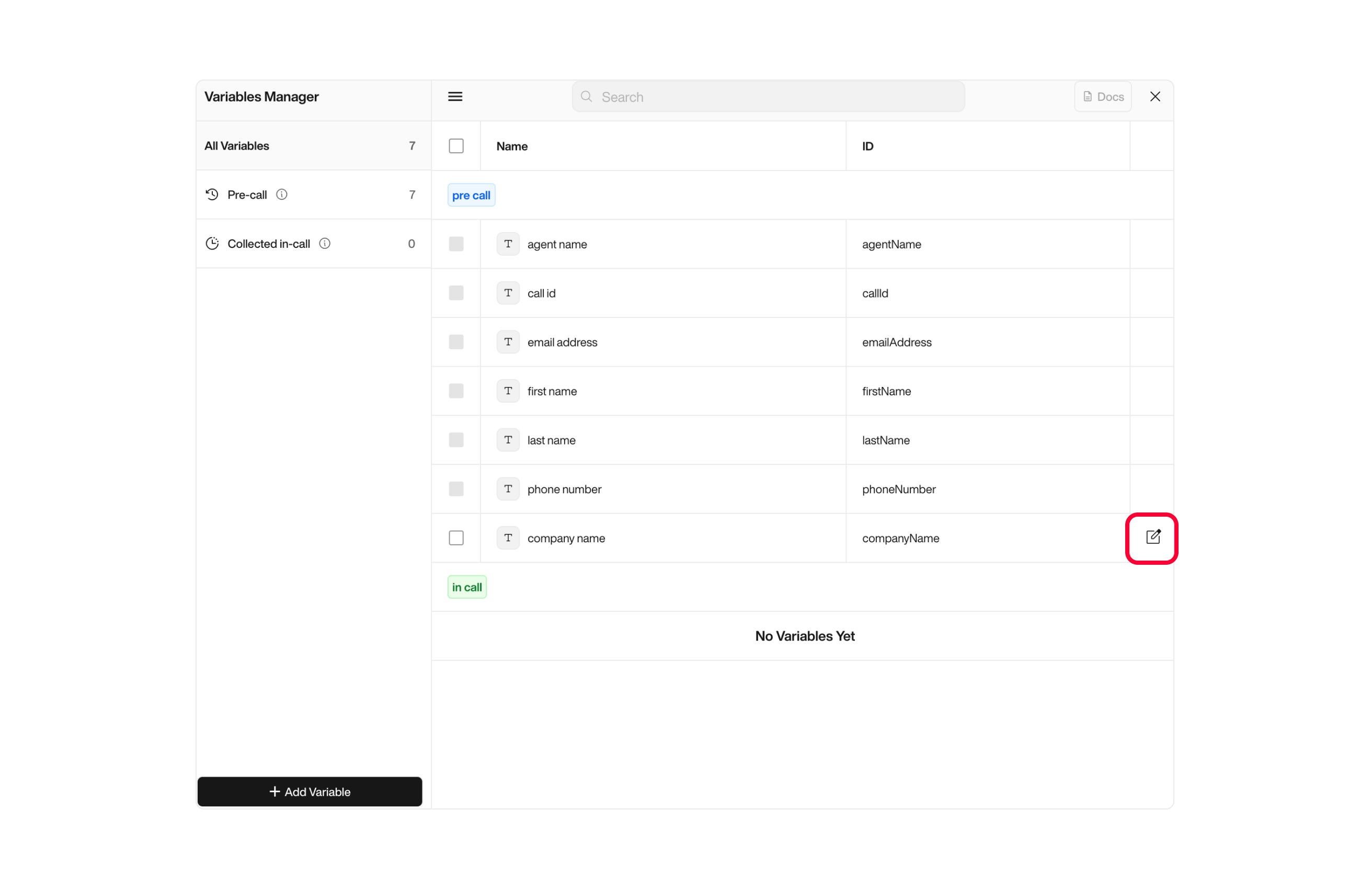The width and height of the screenshot is (1372, 889).
Task: Open the Docs link
Action: tap(1102, 96)
